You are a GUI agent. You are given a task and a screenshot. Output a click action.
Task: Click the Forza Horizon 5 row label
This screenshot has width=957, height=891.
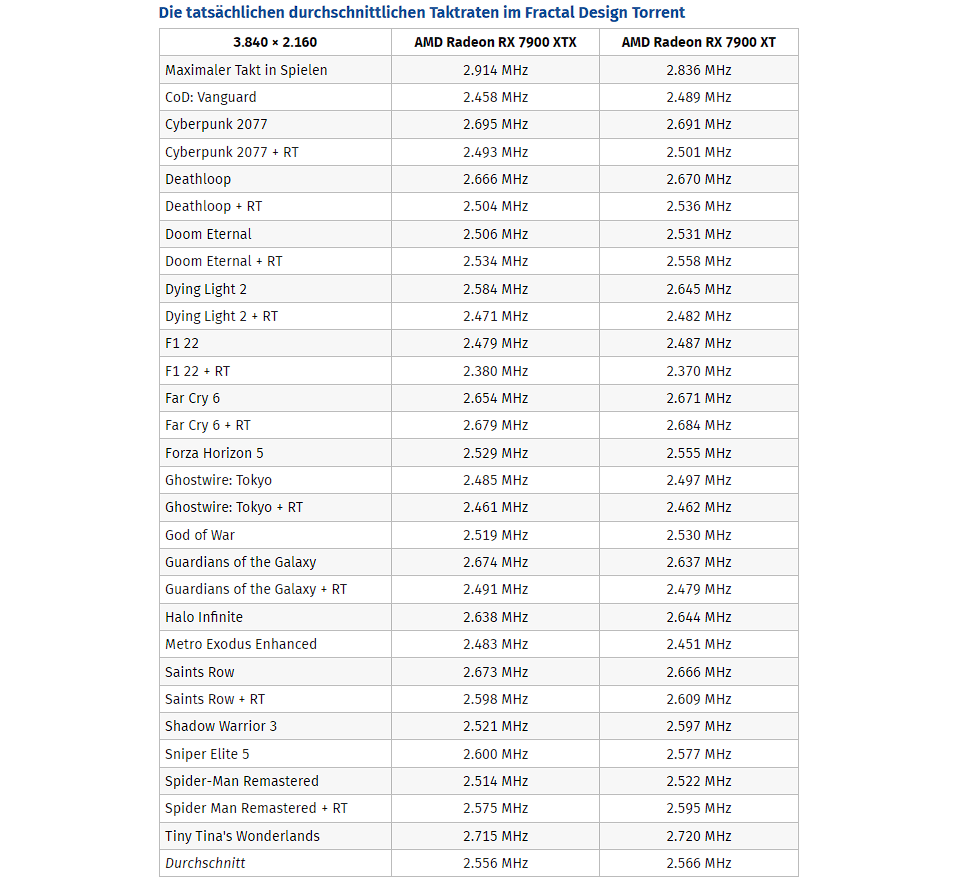point(214,453)
